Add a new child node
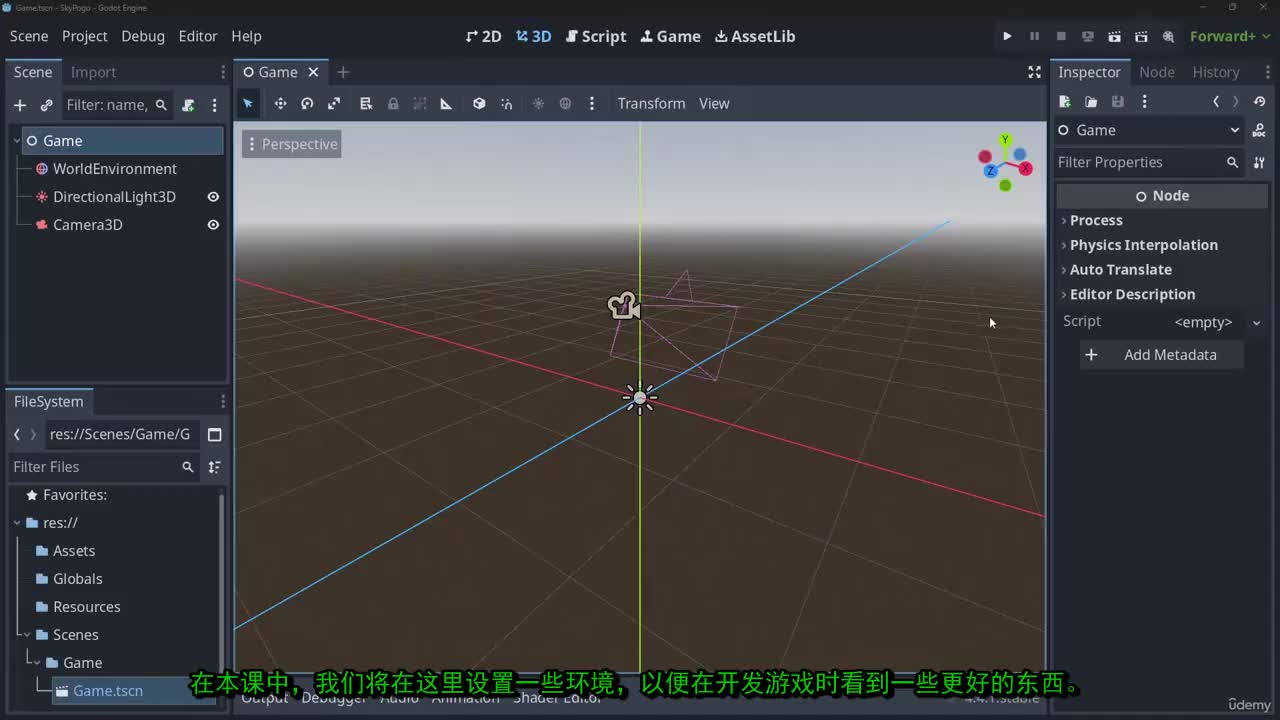Screen dimensions: 1280x720 pos(19,105)
